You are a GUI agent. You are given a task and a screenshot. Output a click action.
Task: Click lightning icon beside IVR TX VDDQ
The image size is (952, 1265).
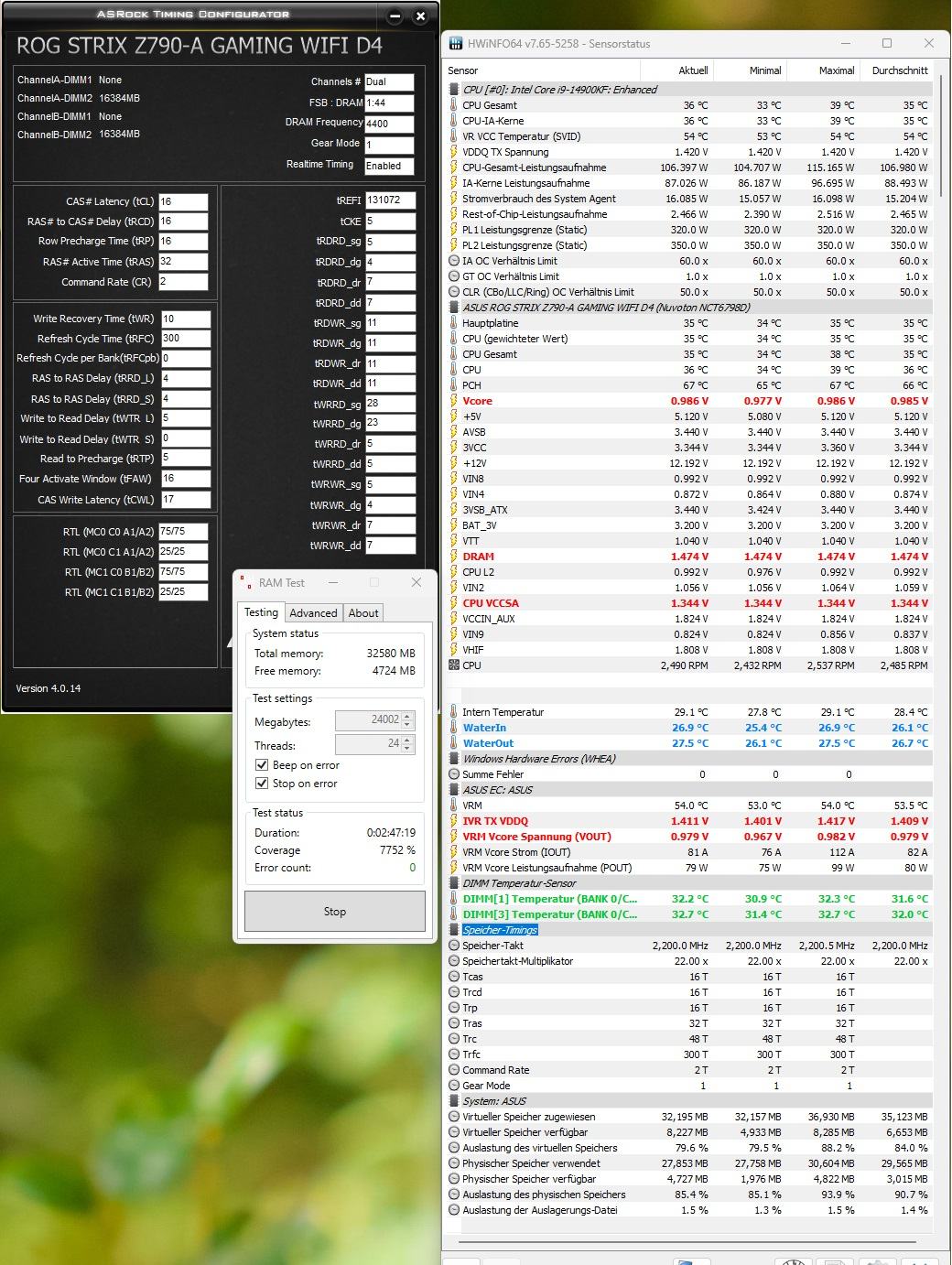454,821
